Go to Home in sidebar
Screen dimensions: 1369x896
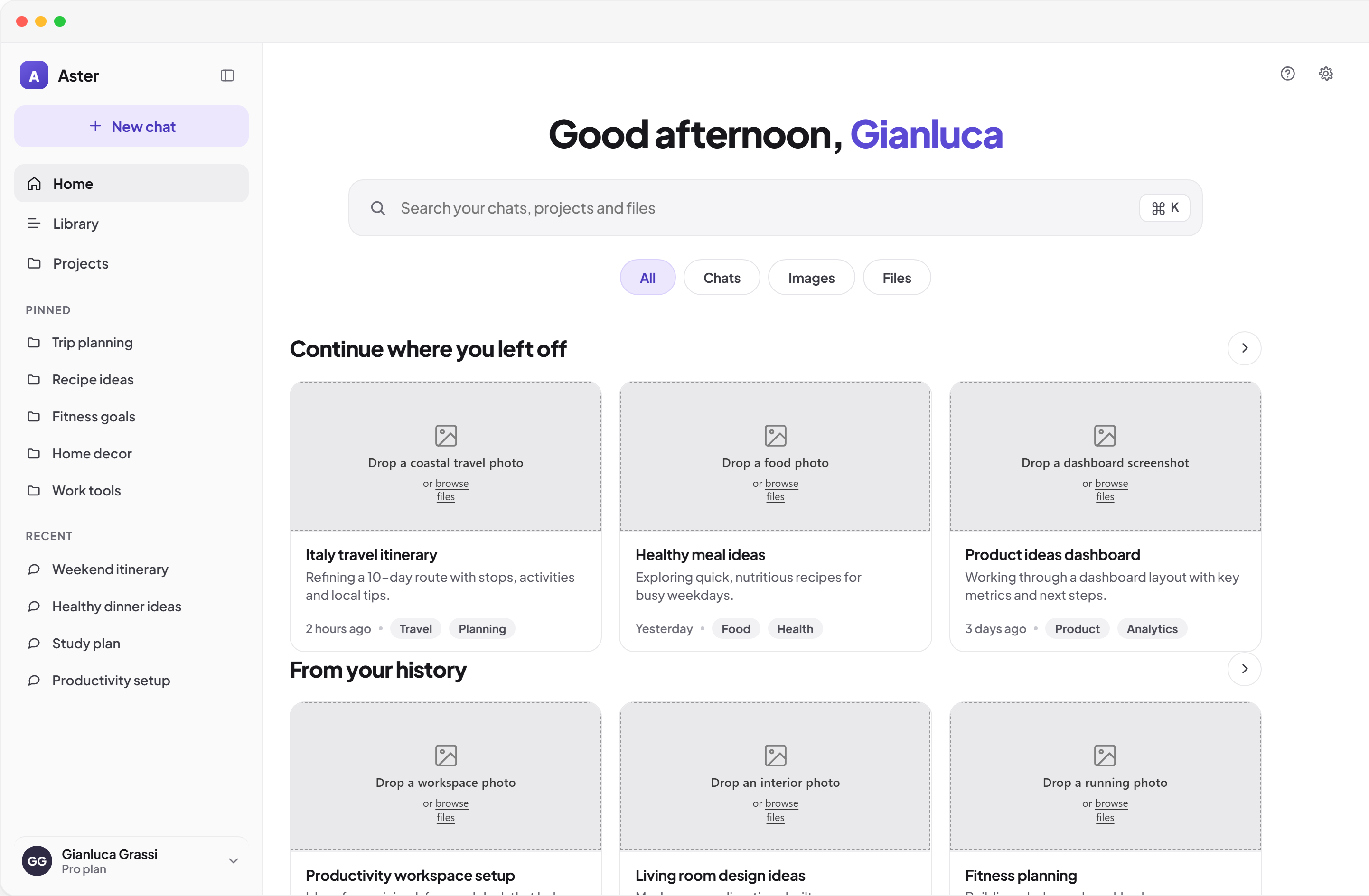pos(131,184)
